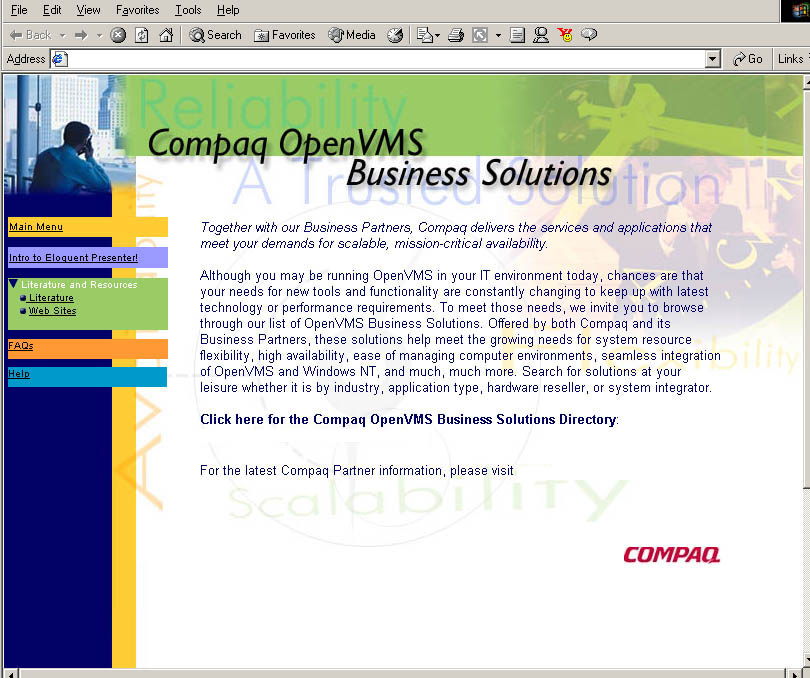Open the History pane clock icon
Screen dimensions: 810x678
tap(395, 35)
